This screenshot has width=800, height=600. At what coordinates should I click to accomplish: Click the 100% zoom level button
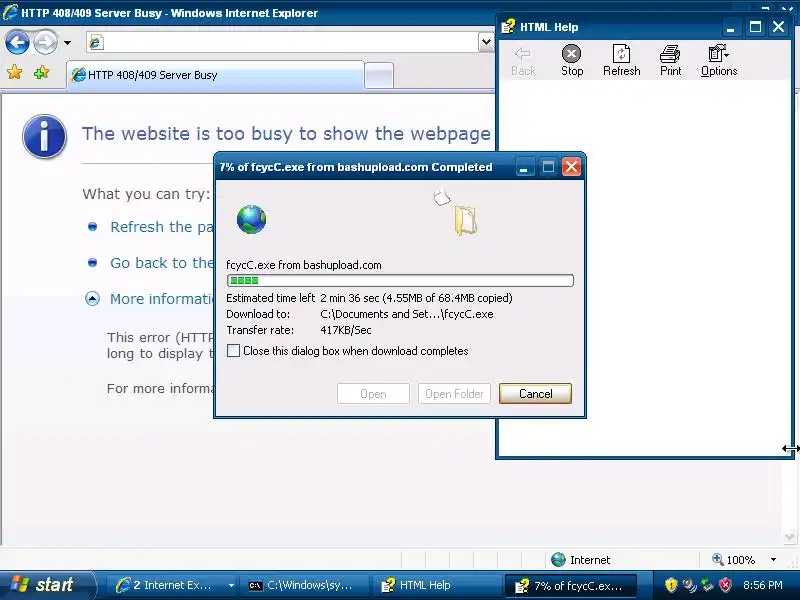click(734, 560)
